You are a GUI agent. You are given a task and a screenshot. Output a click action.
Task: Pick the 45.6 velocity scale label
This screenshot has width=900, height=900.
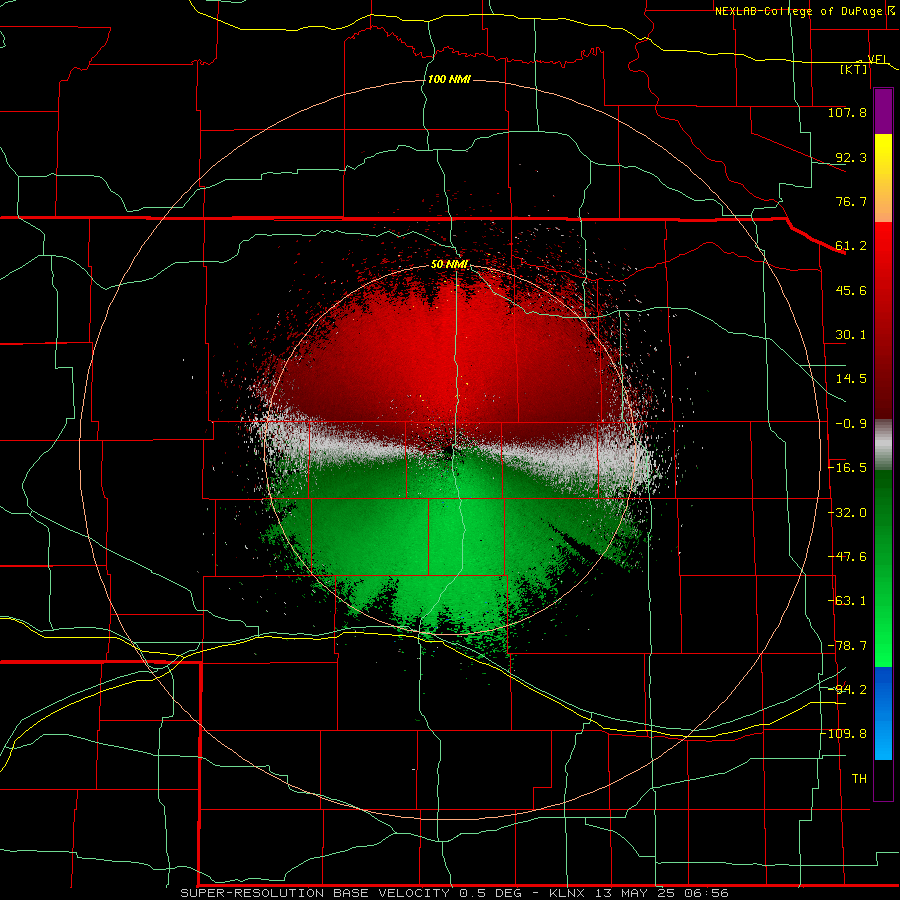point(851,290)
